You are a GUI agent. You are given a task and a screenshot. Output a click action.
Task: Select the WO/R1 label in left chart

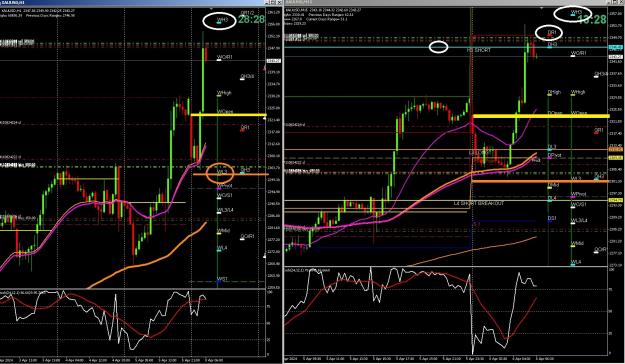click(224, 57)
